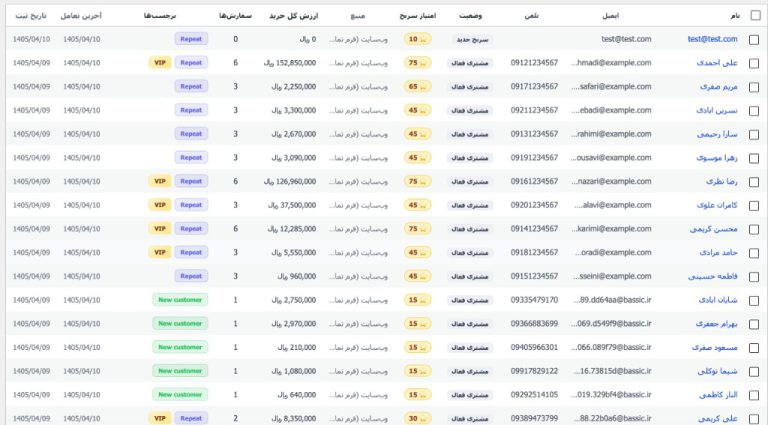Click phone number 09191234567
This screenshot has width=768, height=425.
(x=534, y=158)
